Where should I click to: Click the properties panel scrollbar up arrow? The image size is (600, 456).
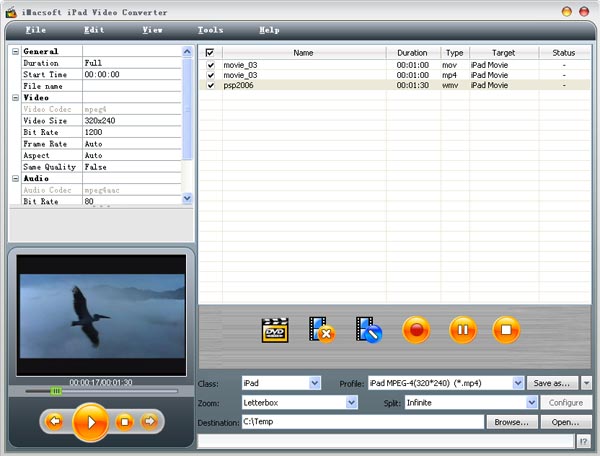click(187, 52)
